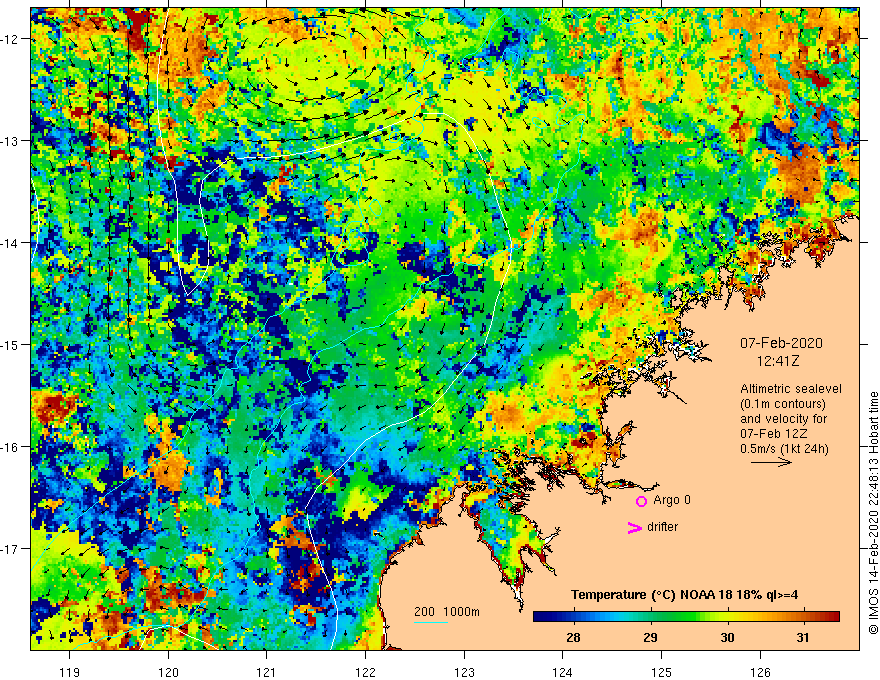The width and height of the screenshot is (880, 680).
Task: Click the 'and velocity for' caption line
Action: (x=783, y=419)
